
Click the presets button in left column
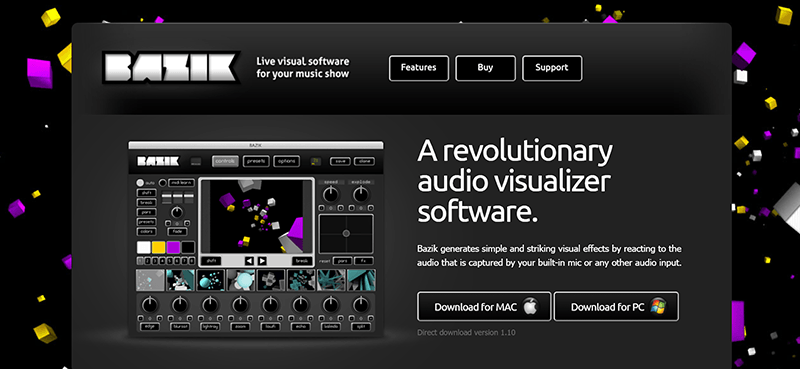pyautogui.click(x=146, y=222)
